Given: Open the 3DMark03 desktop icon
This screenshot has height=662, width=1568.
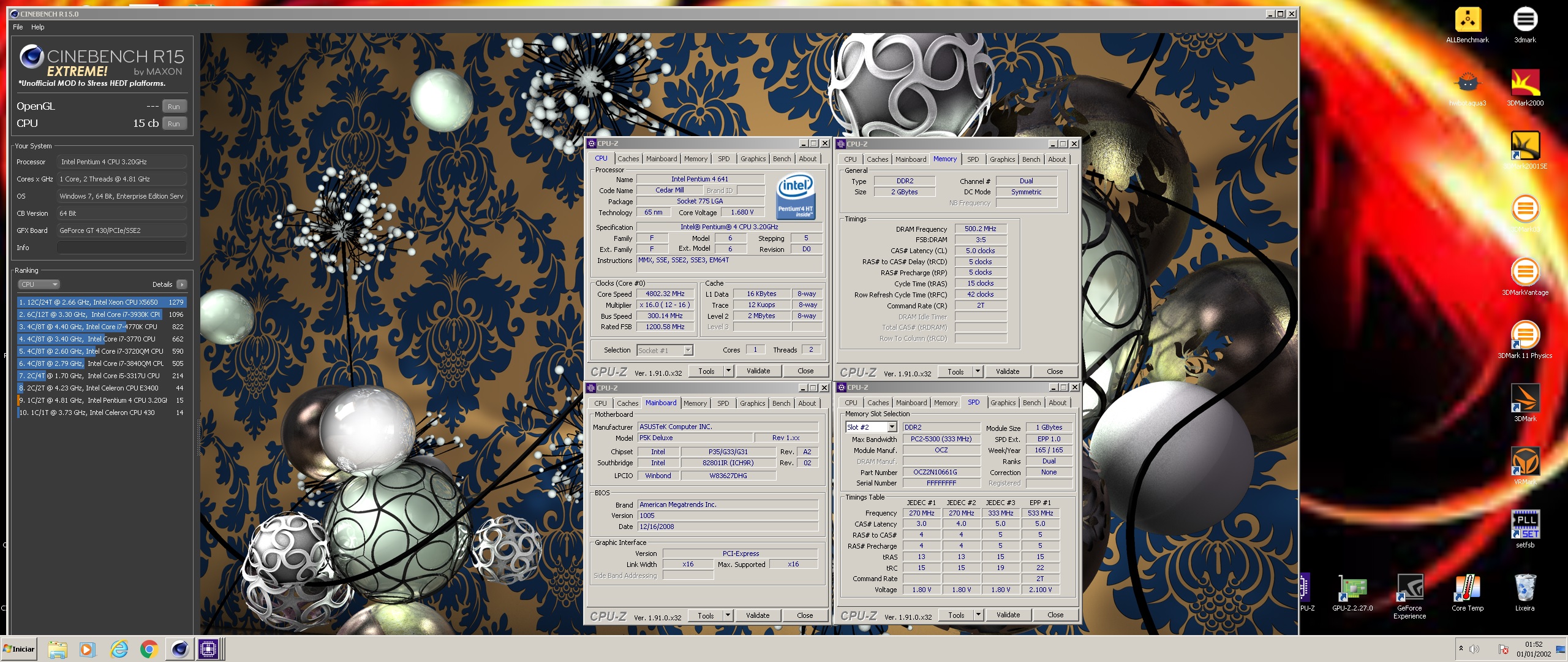Looking at the screenshot, I should [x=1525, y=215].
